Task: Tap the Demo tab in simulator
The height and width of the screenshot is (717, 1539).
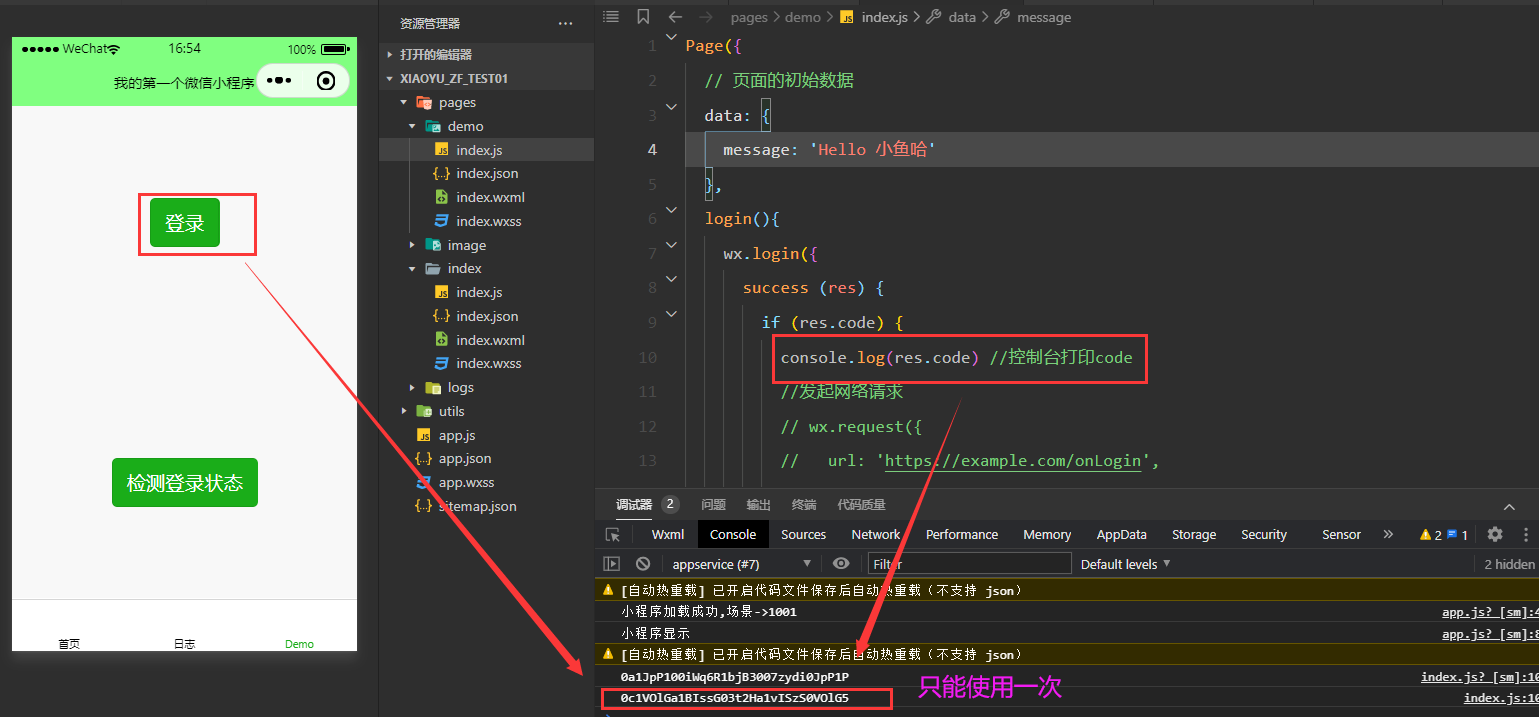Action: point(299,643)
